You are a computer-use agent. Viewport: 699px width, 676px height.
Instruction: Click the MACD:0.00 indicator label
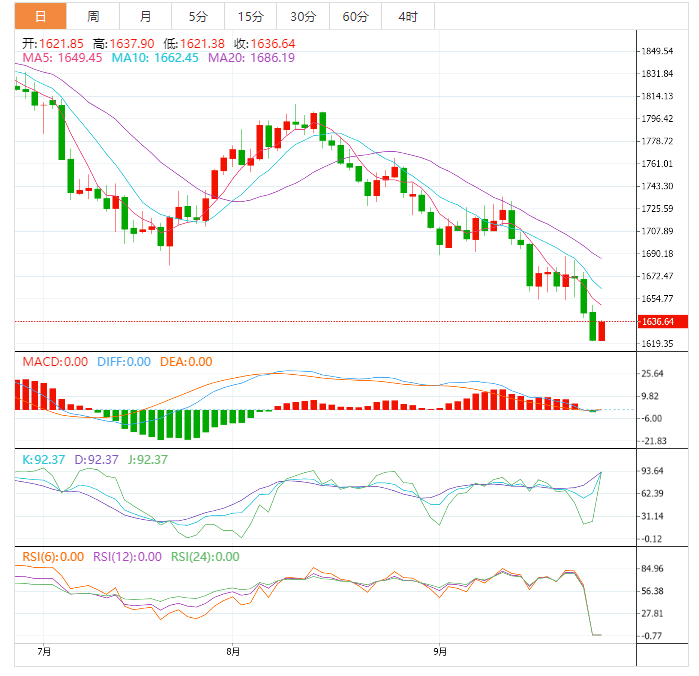coord(55,362)
